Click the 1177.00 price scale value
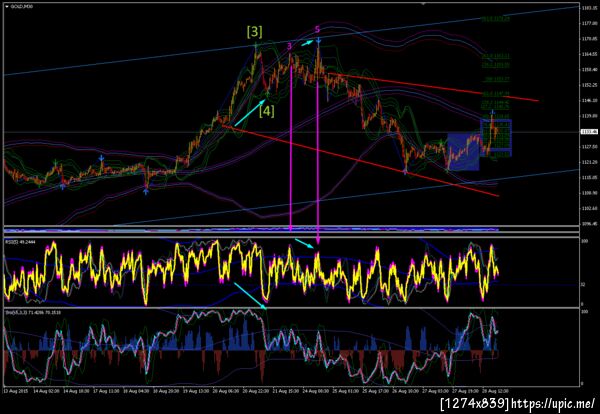Image resolution: width=600 pixels, height=414 pixels. click(x=588, y=23)
